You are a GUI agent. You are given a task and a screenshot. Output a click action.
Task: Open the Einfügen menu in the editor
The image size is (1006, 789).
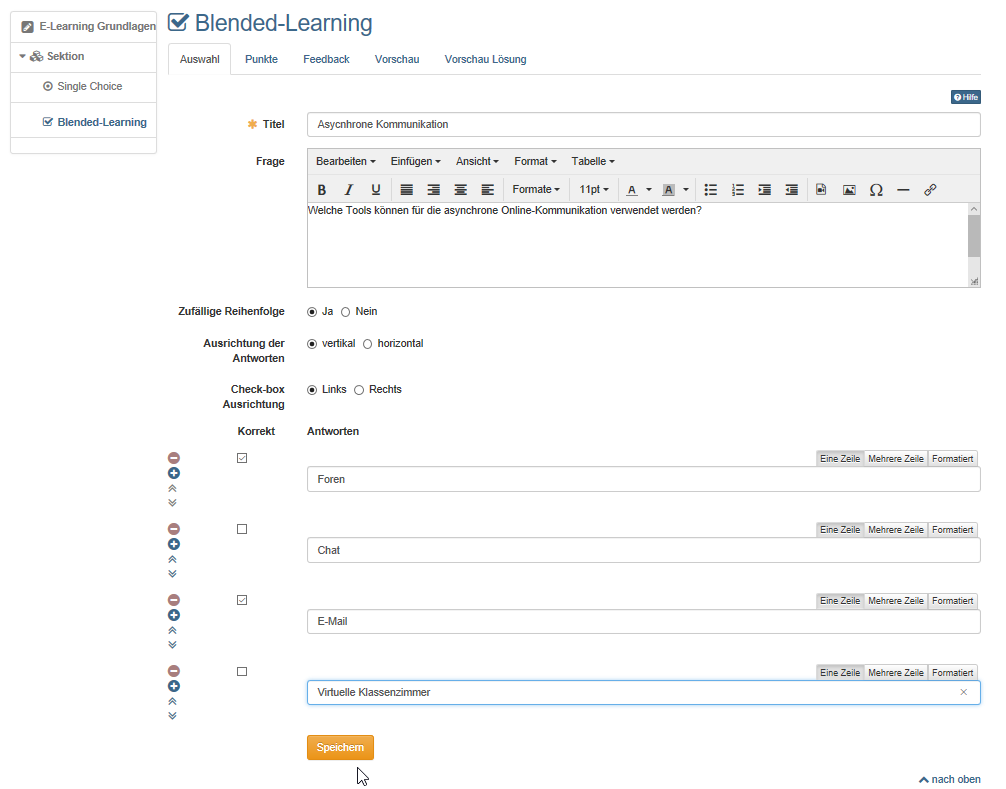pyautogui.click(x=416, y=162)
